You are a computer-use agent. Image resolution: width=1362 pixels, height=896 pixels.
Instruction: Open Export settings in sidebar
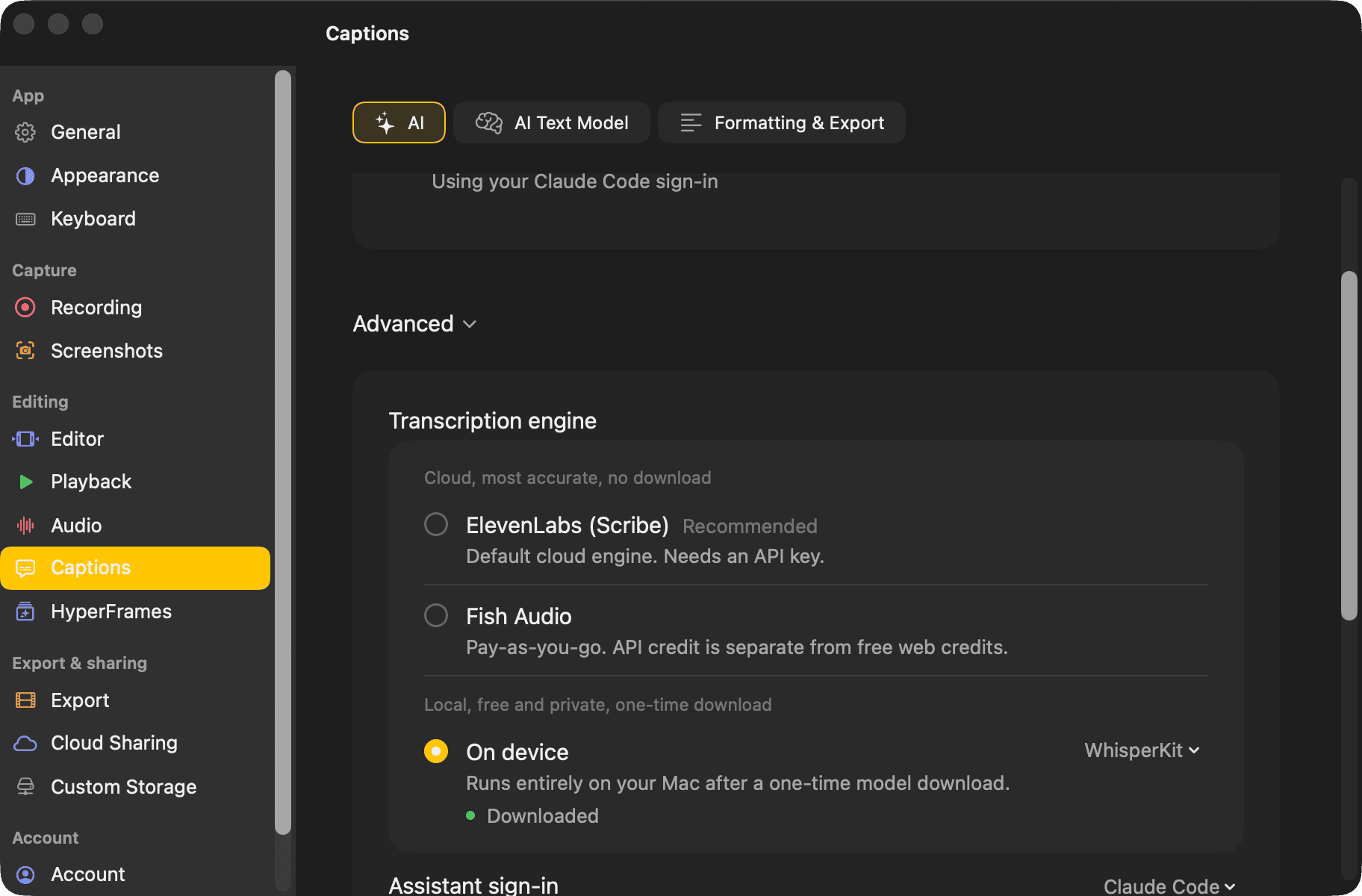[x=135, y=700]
